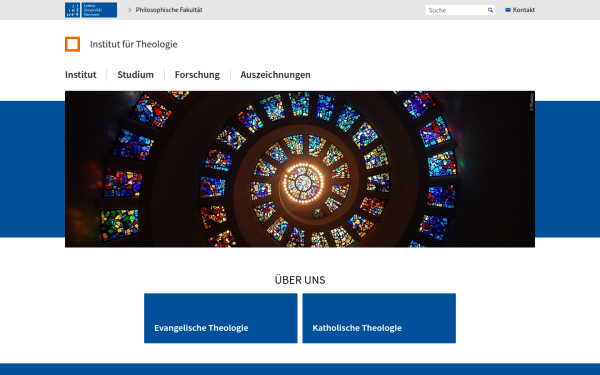Click the Institut für Theologie title
This screenshot has height=375, width=600.
point(134,44)
